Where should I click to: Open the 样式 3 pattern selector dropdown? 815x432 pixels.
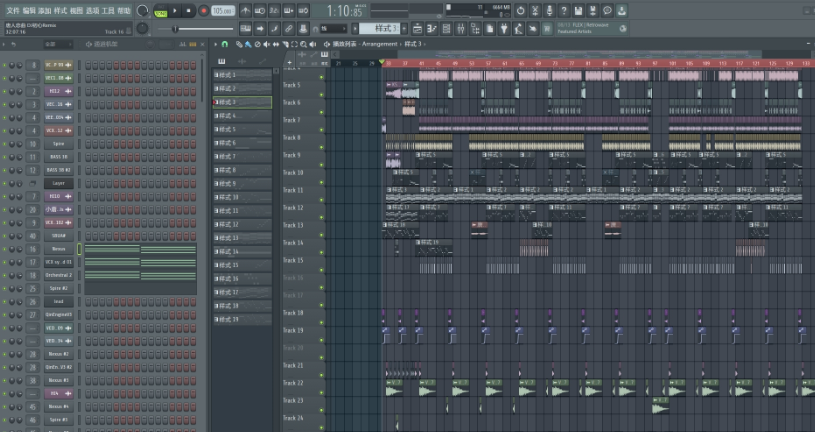pyautogui.click(x=379, y=29)
